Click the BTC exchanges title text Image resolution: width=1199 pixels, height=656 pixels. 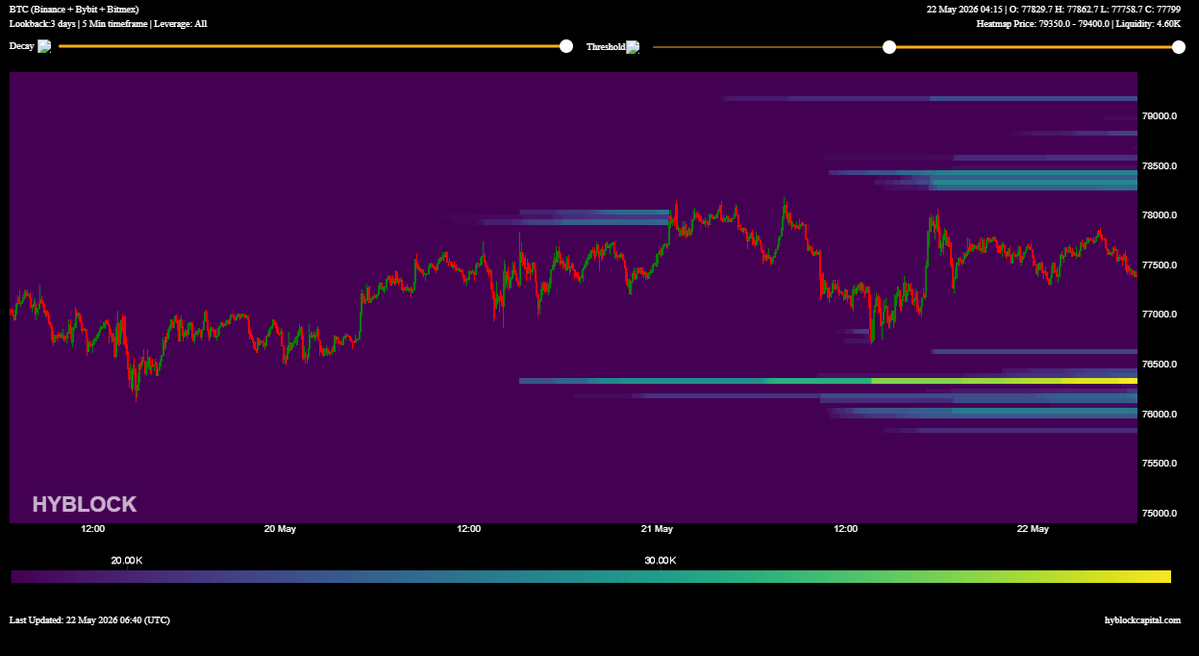point(73,10)
